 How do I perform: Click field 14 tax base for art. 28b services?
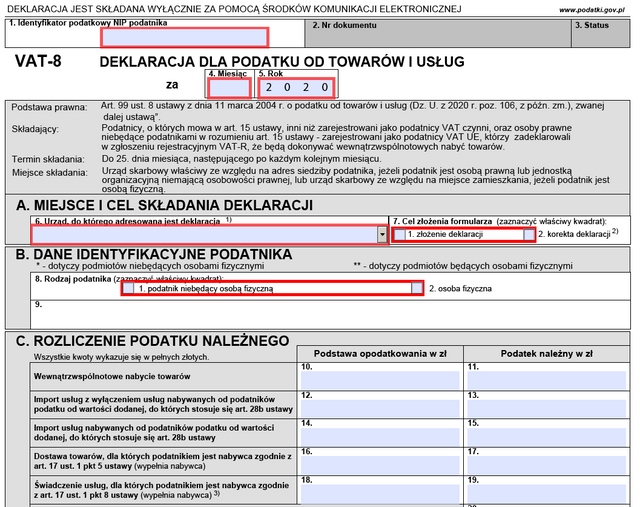[x=380, y=437]
